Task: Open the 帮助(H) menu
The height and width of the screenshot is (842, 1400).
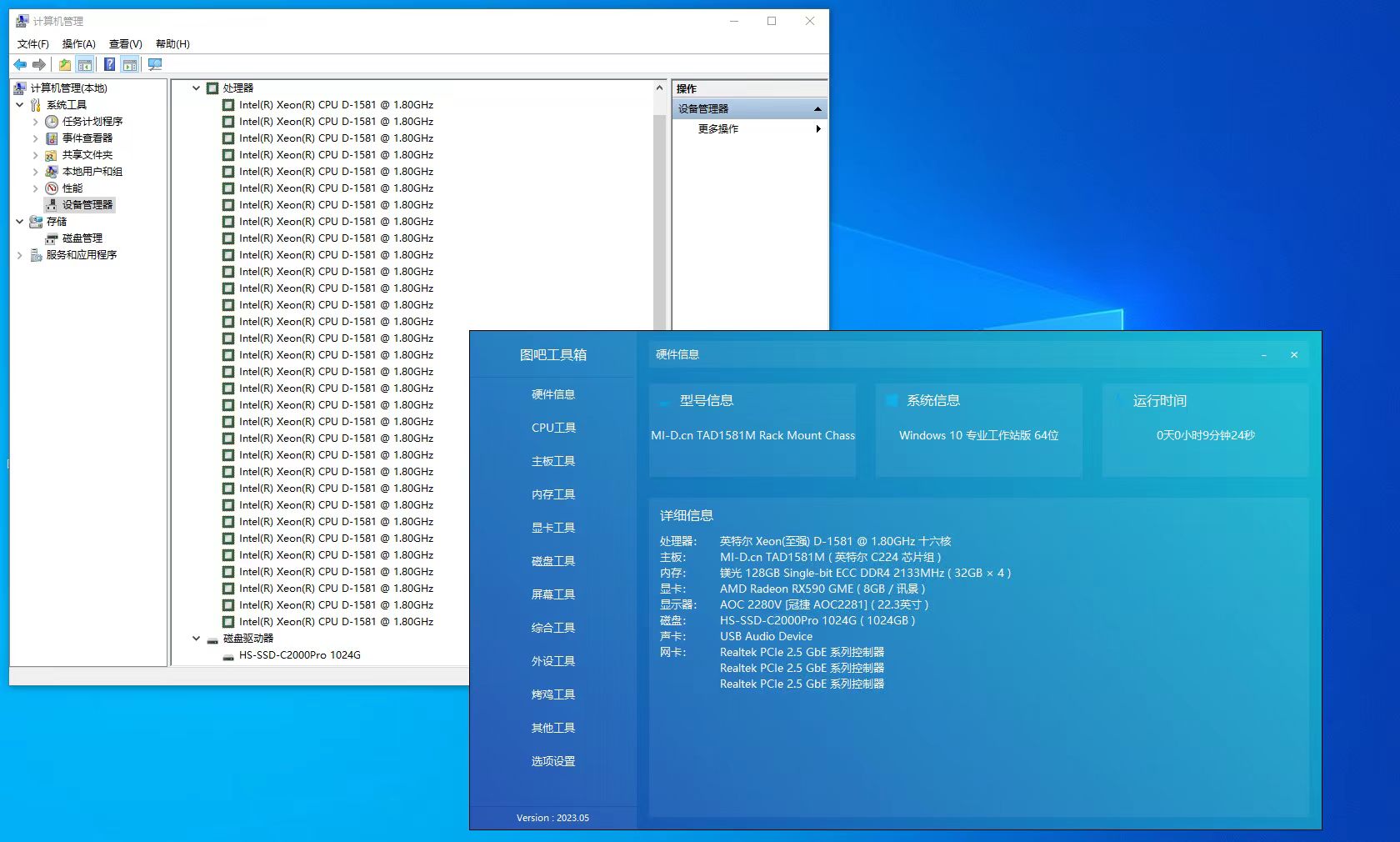Action: tap(172, 44)
